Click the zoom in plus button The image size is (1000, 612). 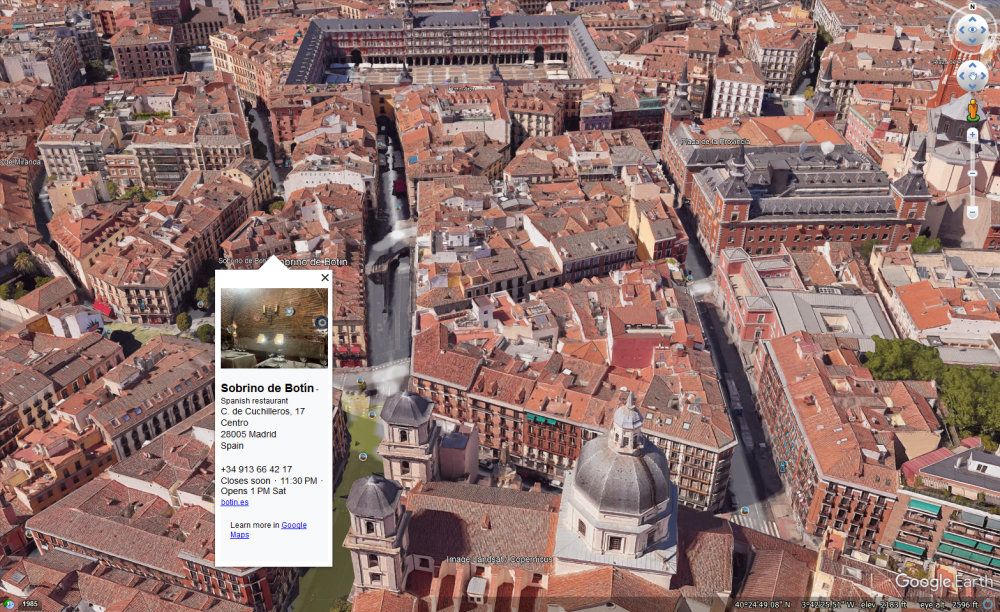972,134
